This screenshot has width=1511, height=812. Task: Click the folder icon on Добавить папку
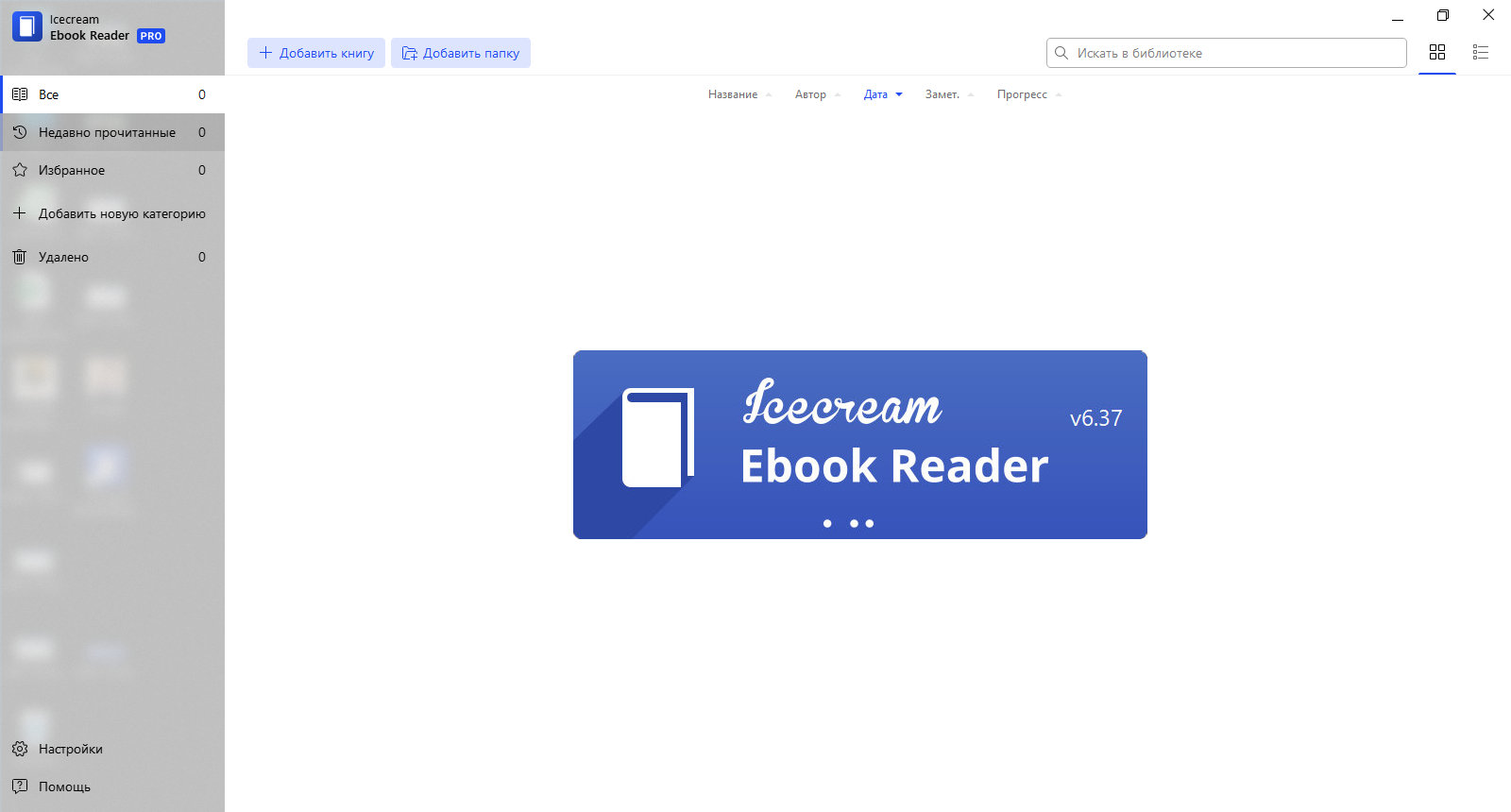pos(409,53)
